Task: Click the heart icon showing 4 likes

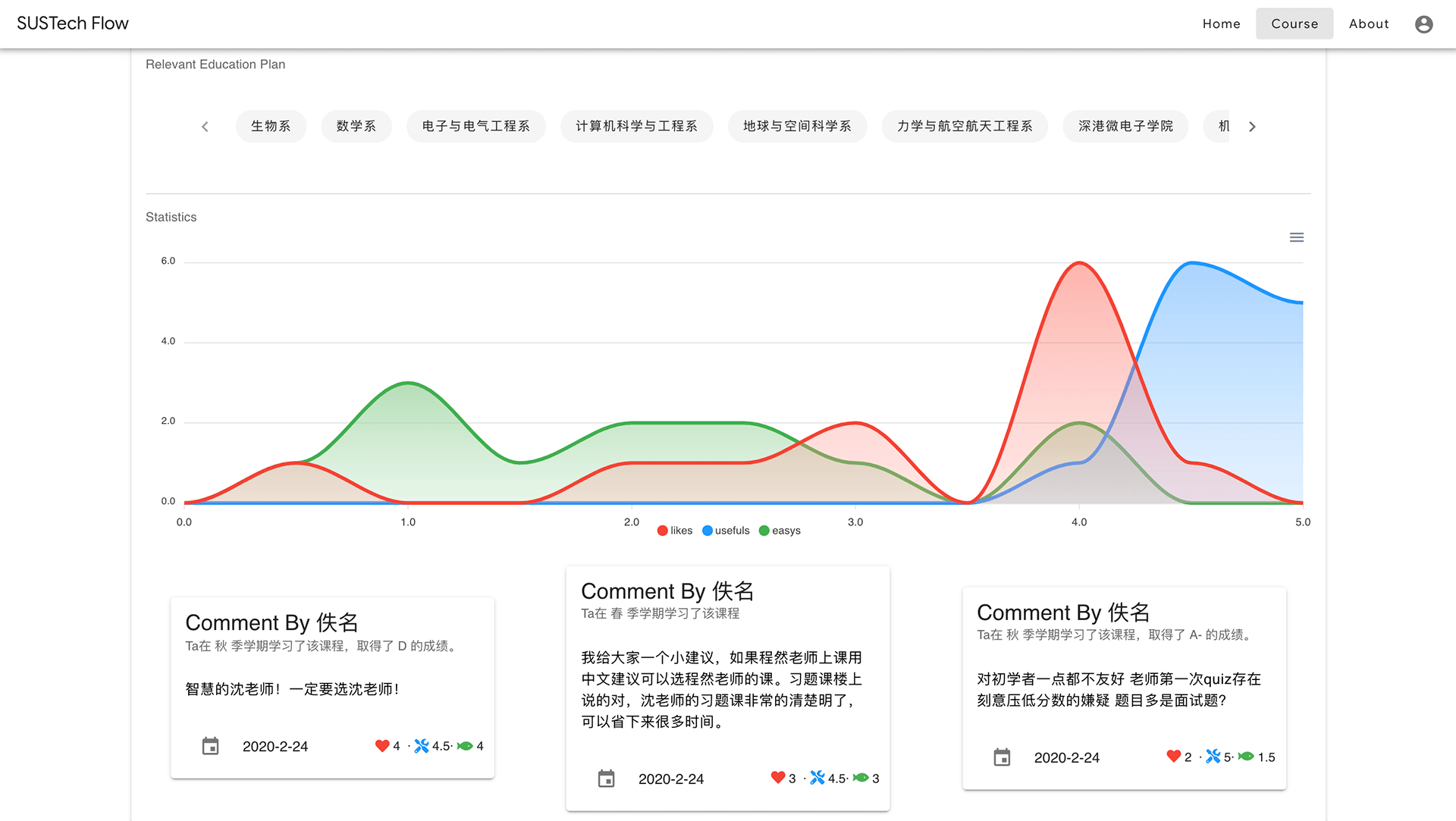Action: pos(381,746)
